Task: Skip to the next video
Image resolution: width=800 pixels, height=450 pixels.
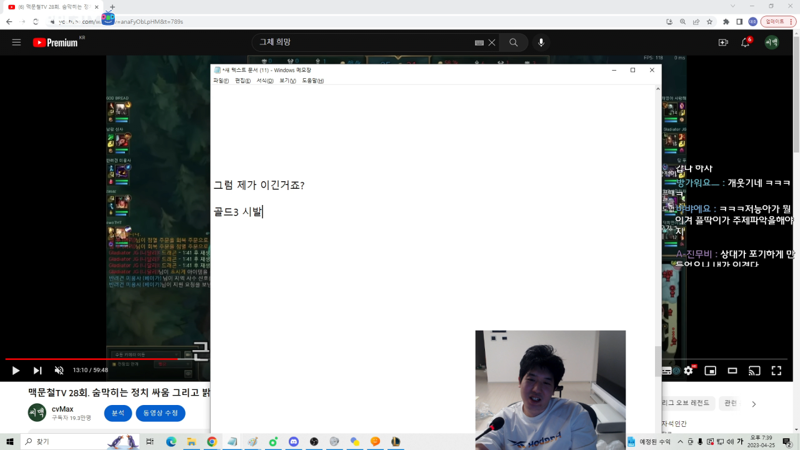Action: [x=37, y=370]
